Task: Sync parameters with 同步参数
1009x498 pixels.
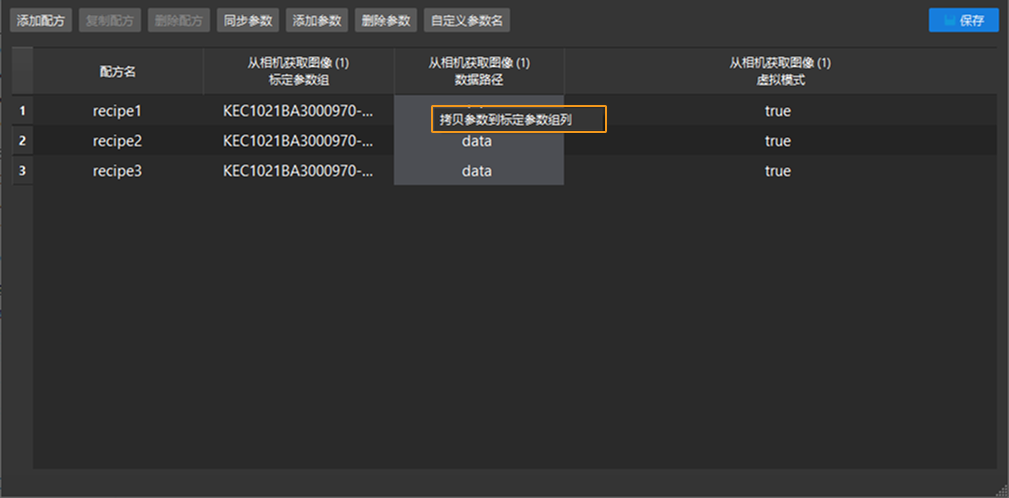Action: (248, 21)
